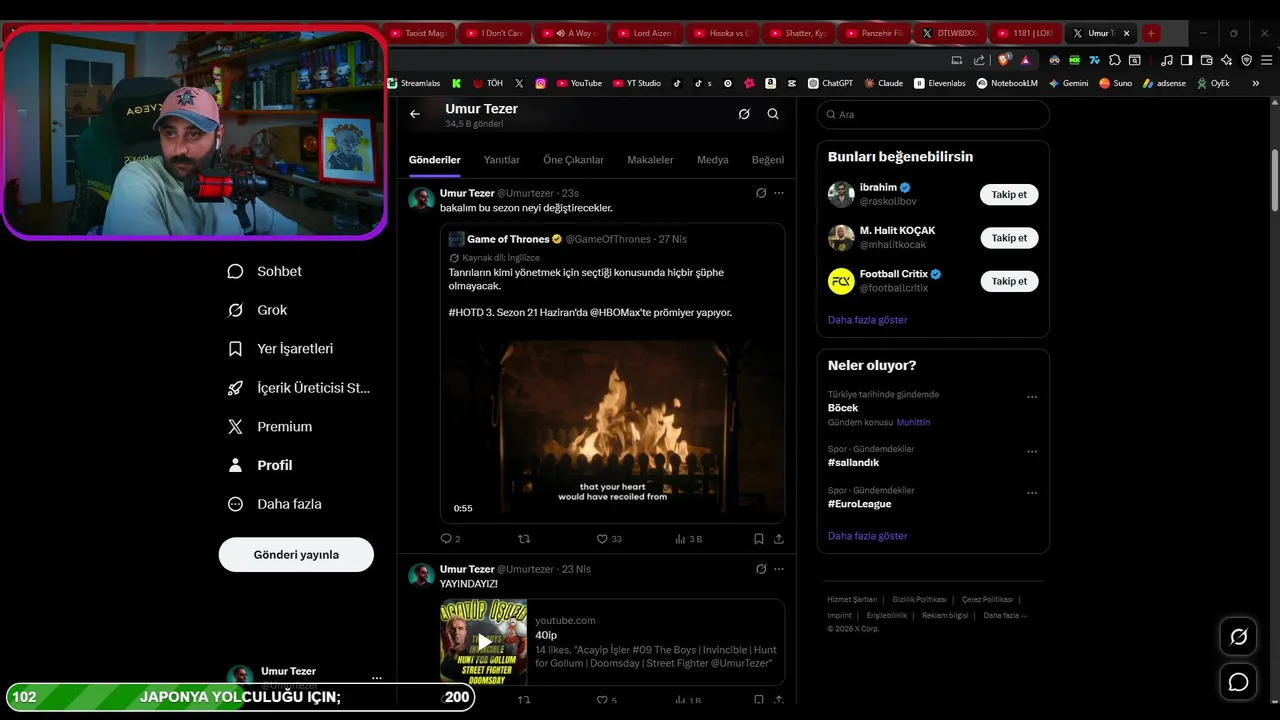Switch to the Öne Çıkanlar tab
The image size is (1280, 720).
point(573,160)
